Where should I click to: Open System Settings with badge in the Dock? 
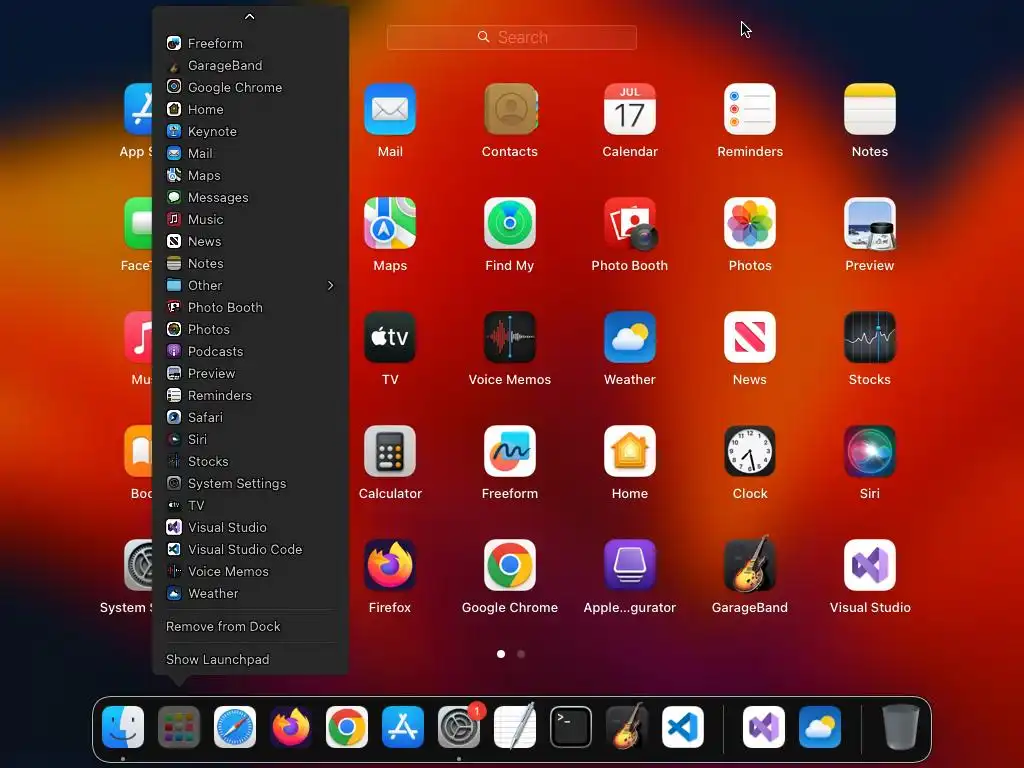pos(459,727)
